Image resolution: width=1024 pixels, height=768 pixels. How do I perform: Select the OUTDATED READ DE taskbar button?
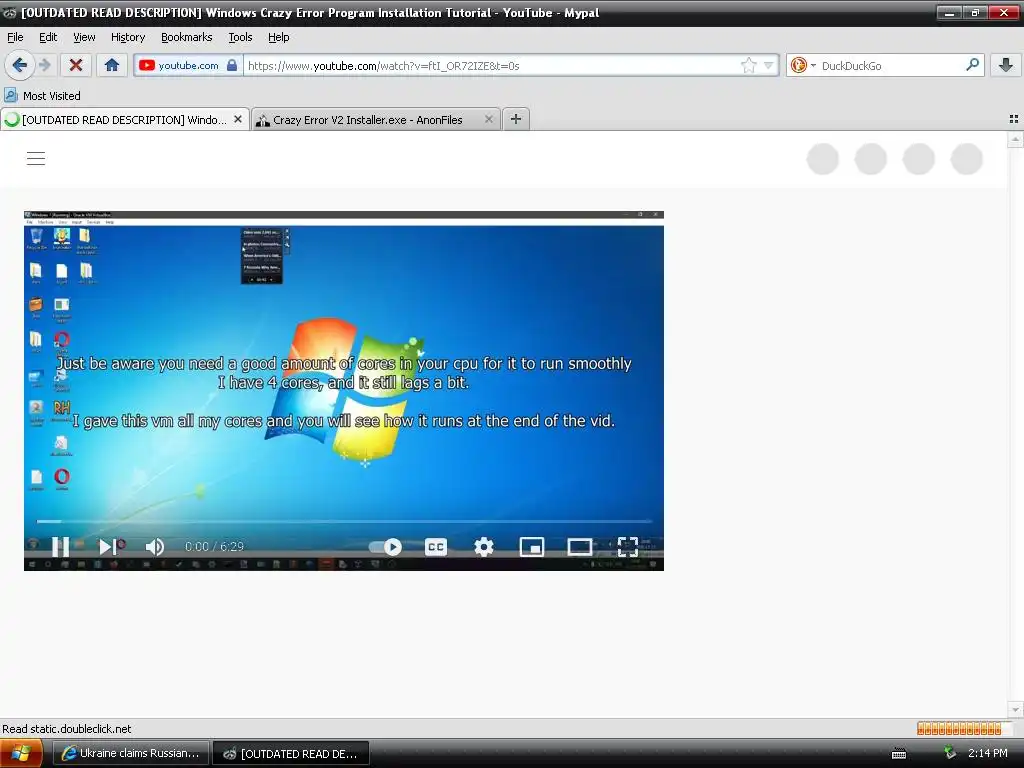(x=291, y=753)
